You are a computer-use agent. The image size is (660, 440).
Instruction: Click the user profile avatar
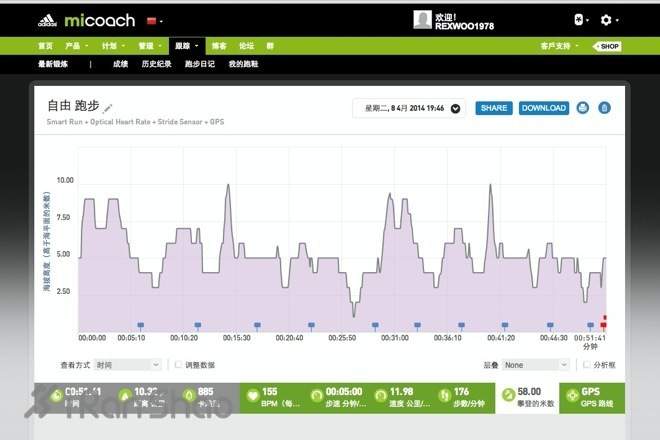(423, 19)
